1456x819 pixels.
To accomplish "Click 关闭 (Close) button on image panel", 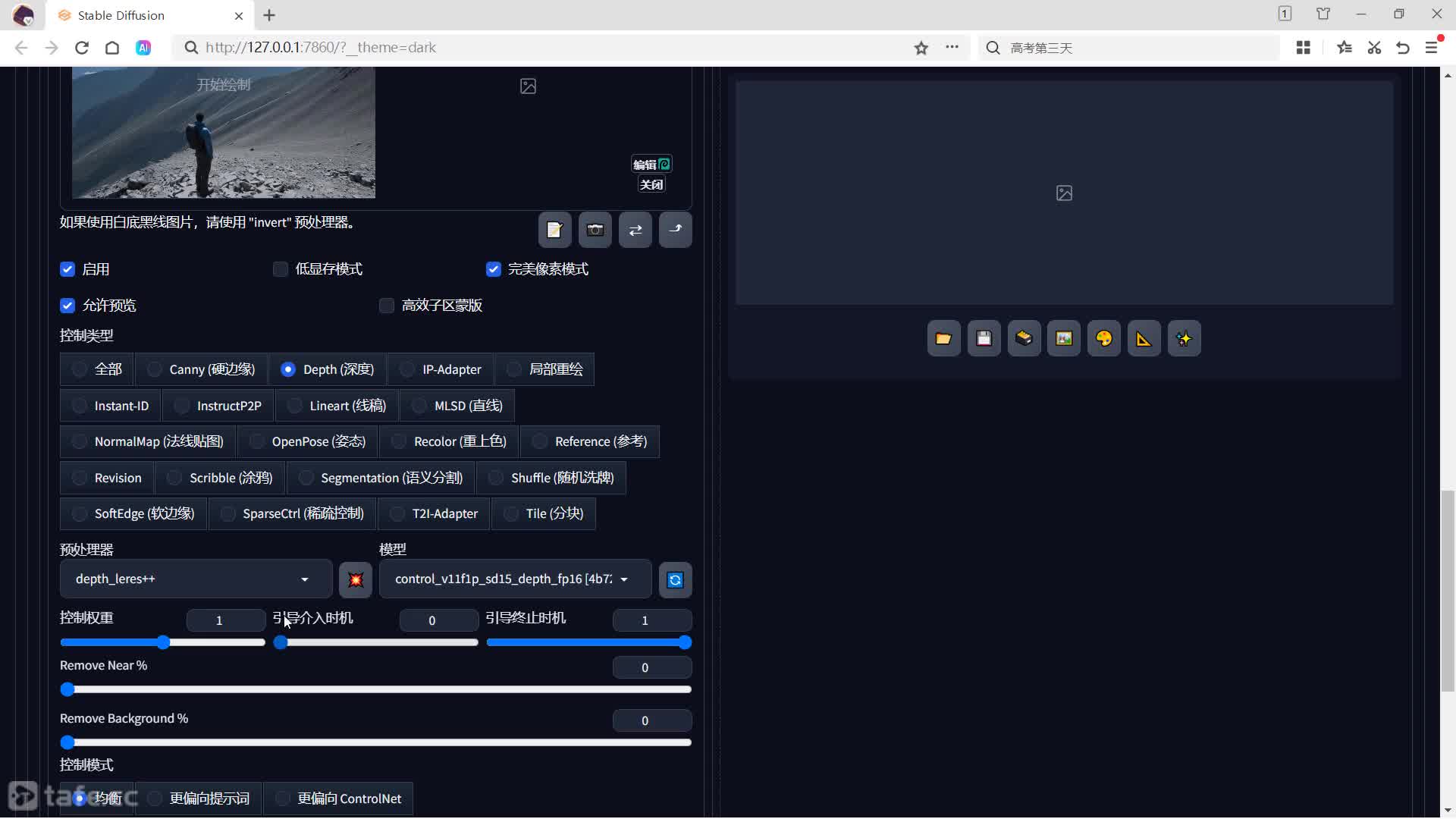I will [651, 184].
